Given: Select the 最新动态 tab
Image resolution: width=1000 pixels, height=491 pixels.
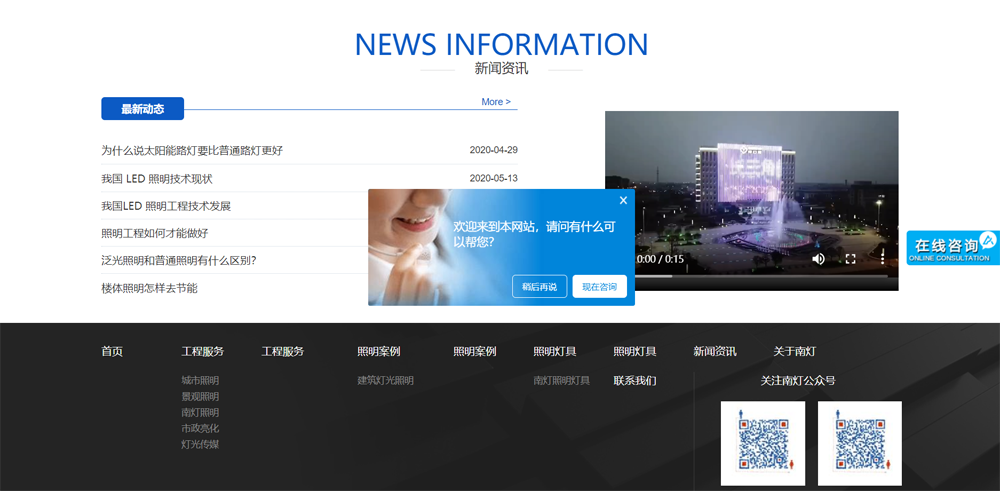Looking at the screenshot, I should (142, 109).
